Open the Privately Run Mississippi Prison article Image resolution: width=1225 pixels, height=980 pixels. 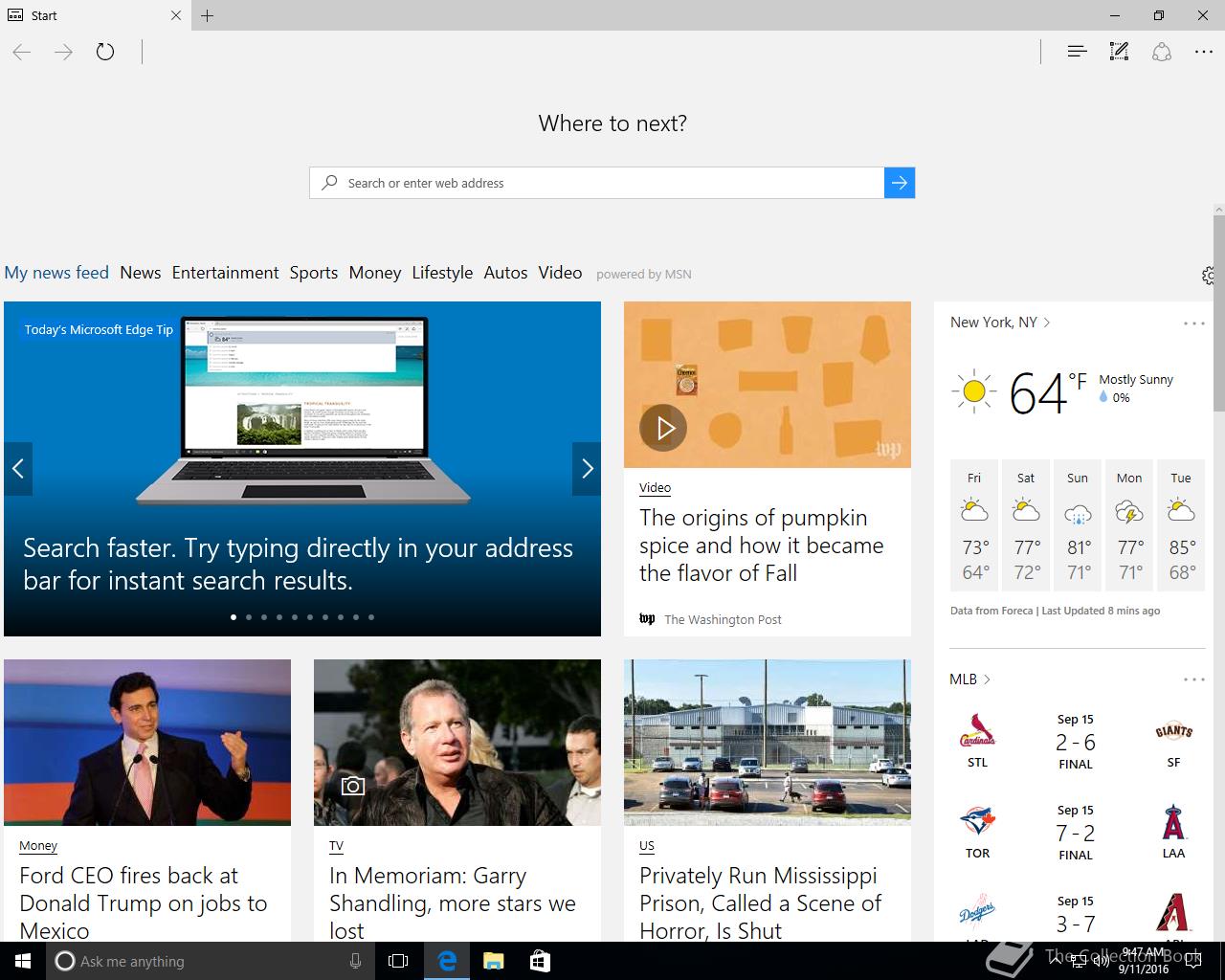click(761, 902)
